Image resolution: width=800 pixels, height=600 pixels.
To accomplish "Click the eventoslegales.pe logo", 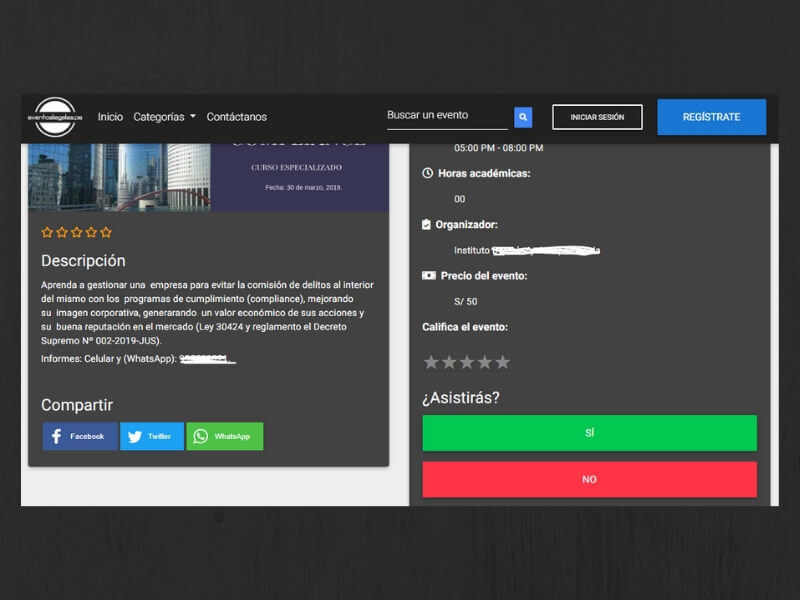I will pyautogui.click(x=55, y=117).
